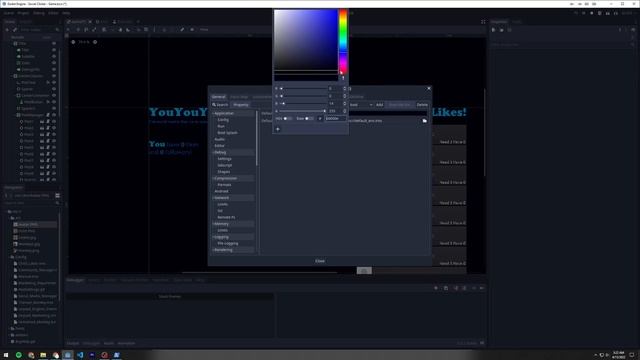Click the Delete property button
Image resolution: width=640 pixels, height=360 pixels.
(x=422, y=105)
